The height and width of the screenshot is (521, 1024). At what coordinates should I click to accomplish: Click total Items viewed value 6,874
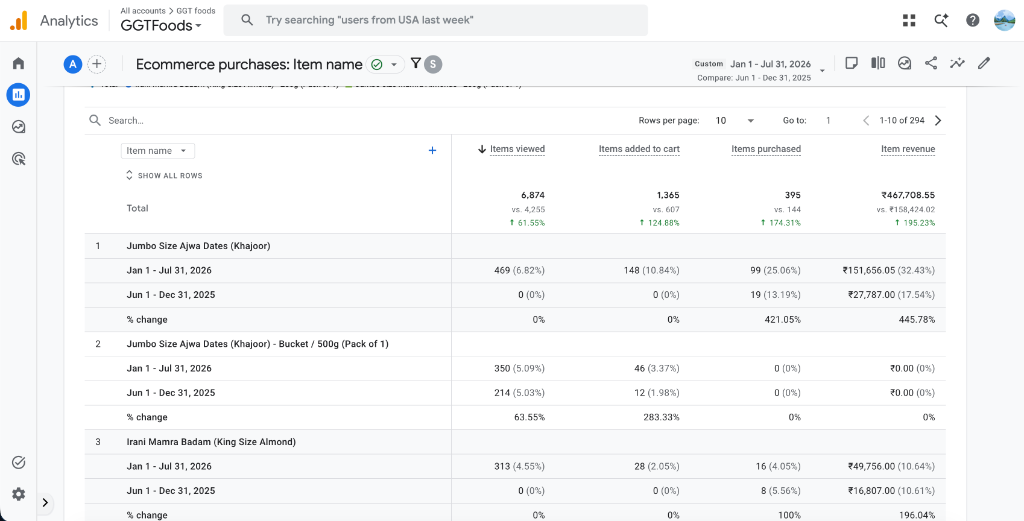pos(532,195)
